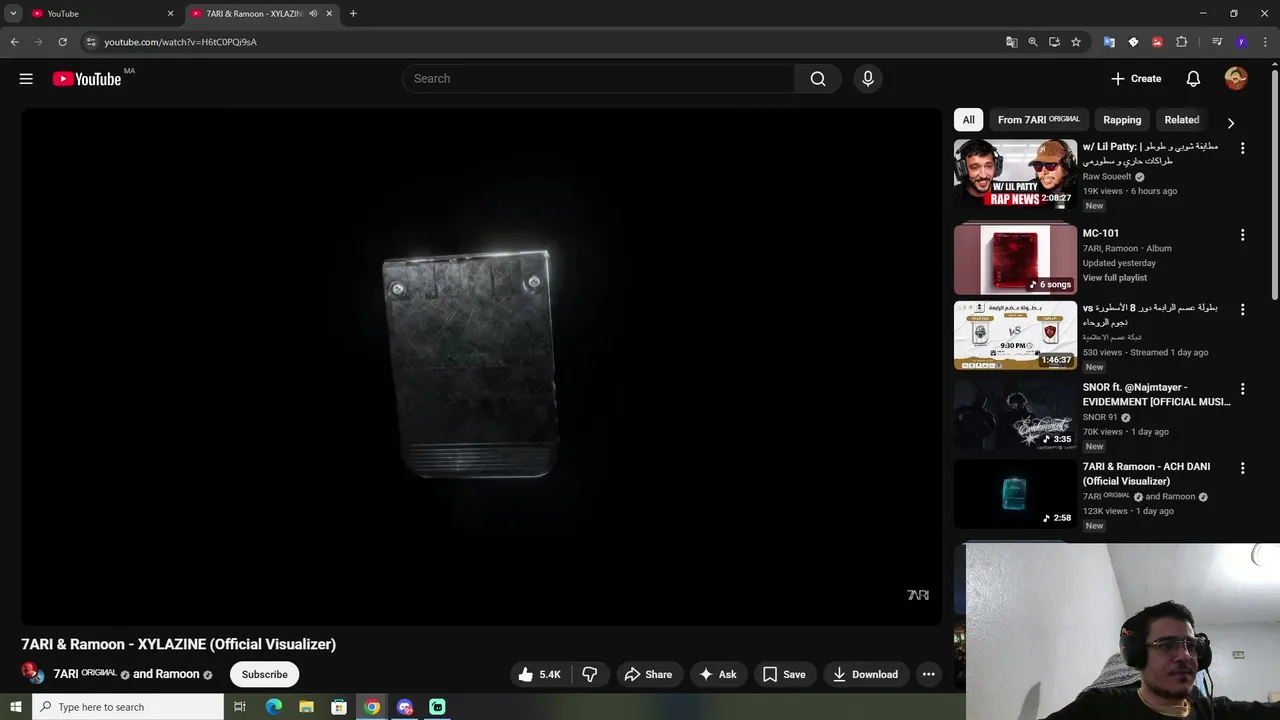Open the Chrome three-dot menu
The height and width of the screenshot is (720, 1280).
click(1264, 42)
